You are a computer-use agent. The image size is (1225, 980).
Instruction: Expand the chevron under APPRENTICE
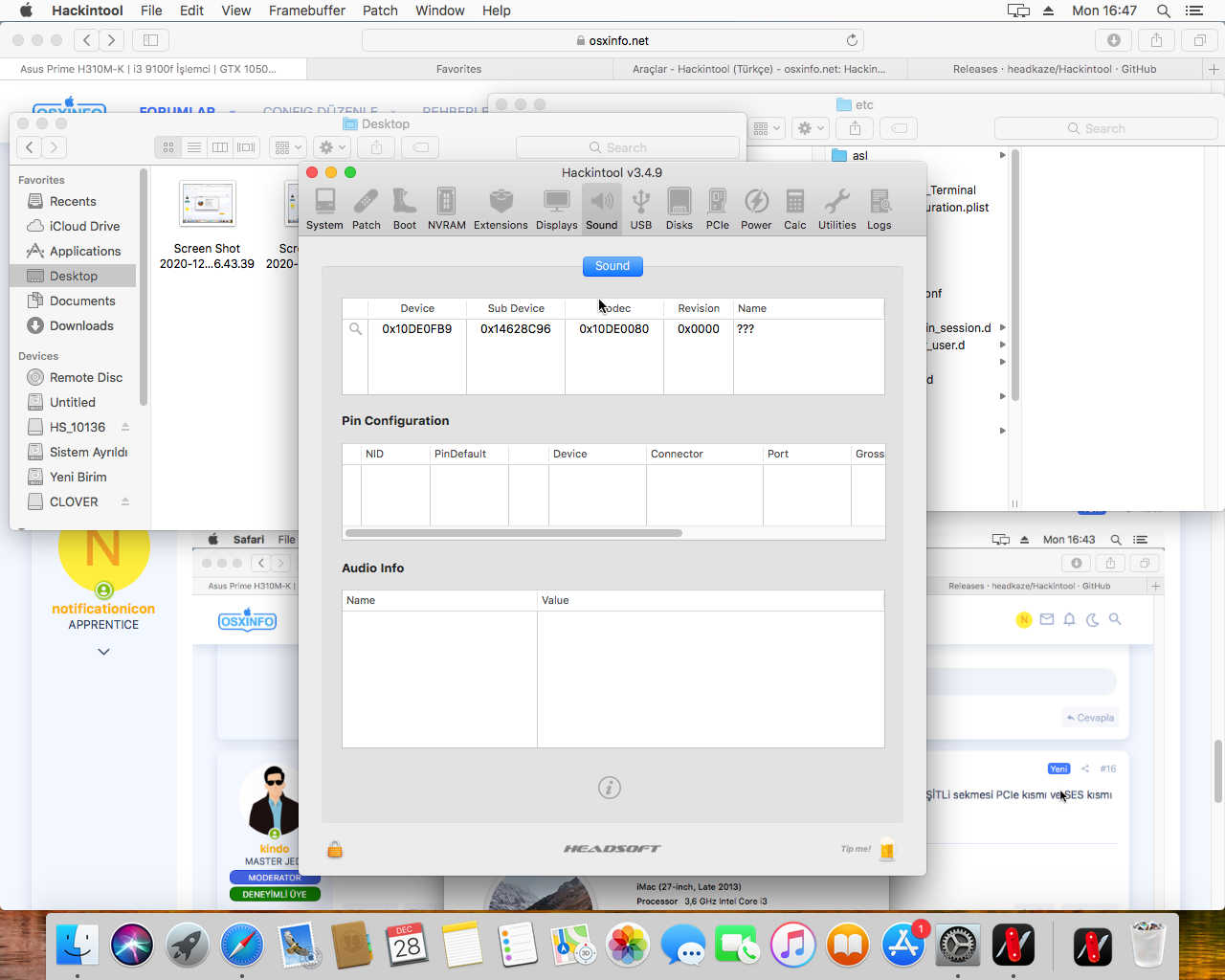103,652
